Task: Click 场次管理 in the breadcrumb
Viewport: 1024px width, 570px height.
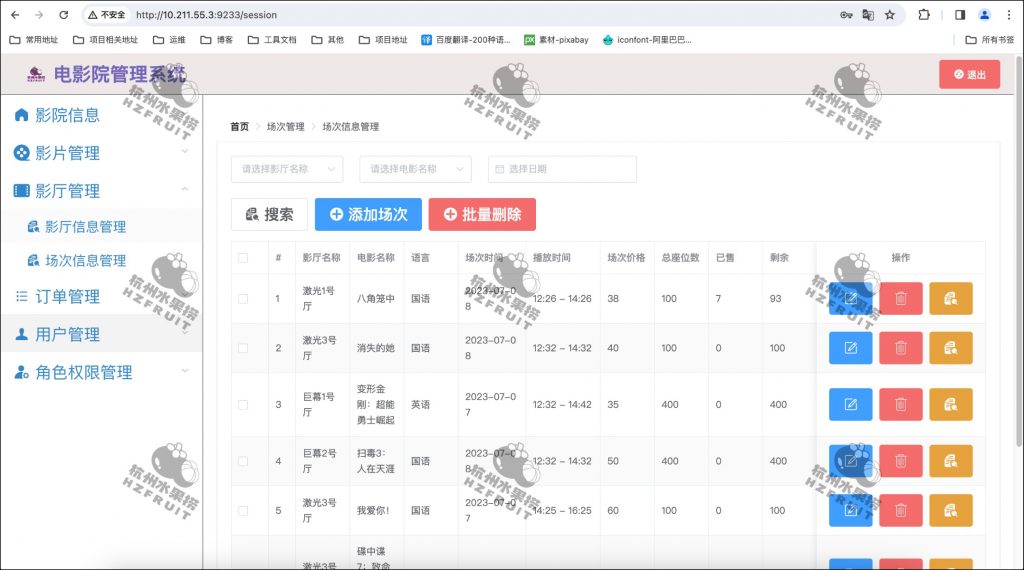Action: coord(285,127)
